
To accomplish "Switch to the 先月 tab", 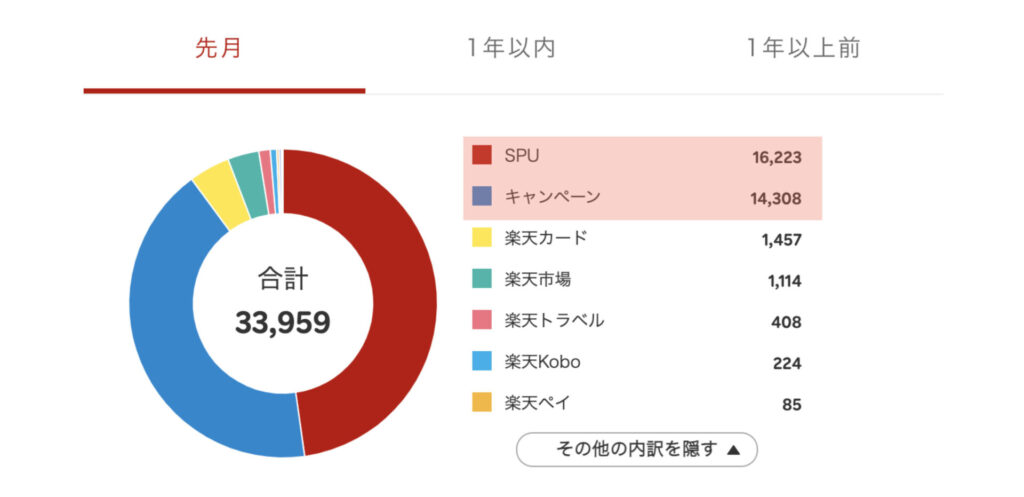I will click(x=218, y=48).
